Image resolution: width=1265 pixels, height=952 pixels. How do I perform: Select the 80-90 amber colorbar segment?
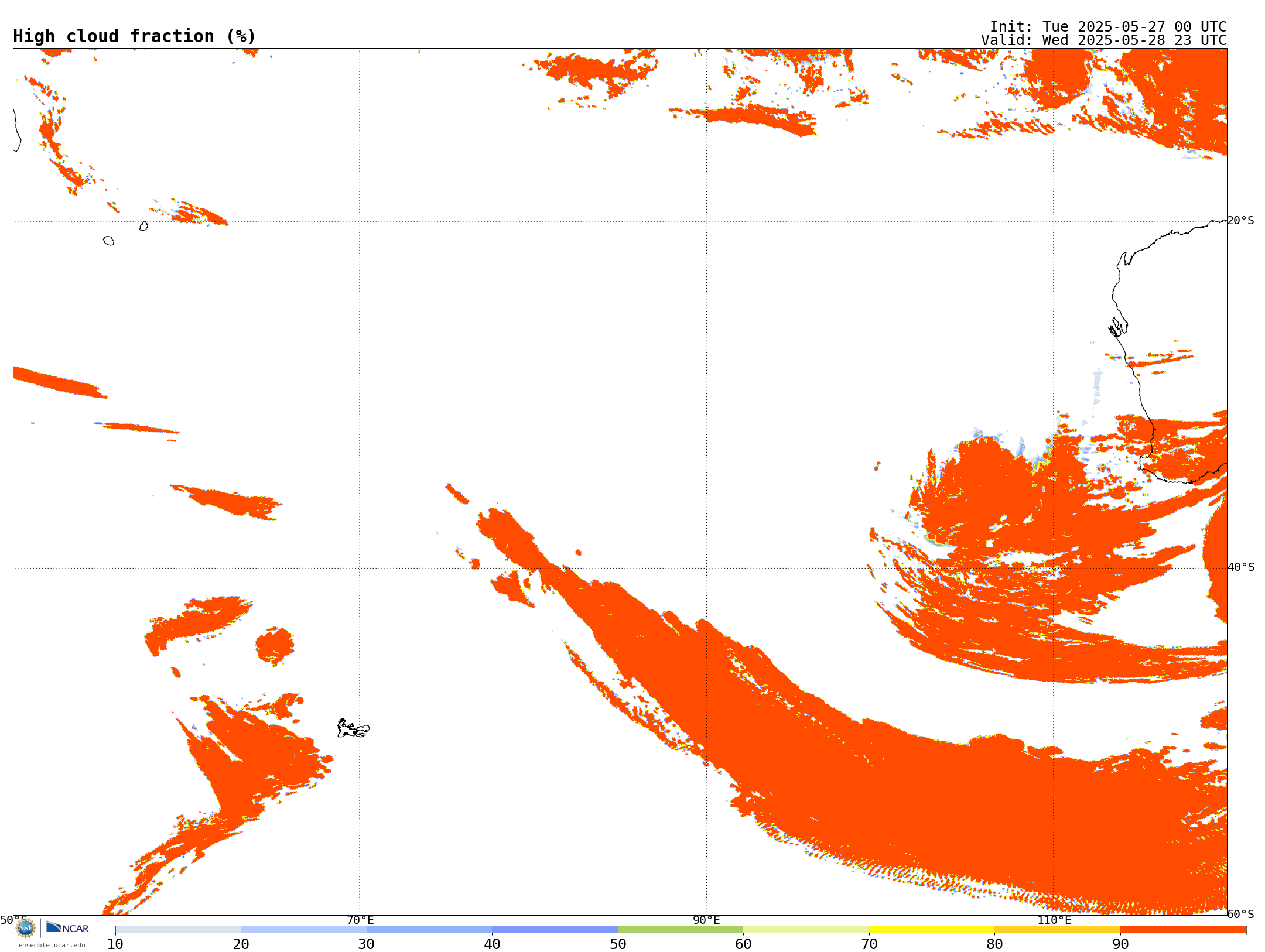[1057, 930]
